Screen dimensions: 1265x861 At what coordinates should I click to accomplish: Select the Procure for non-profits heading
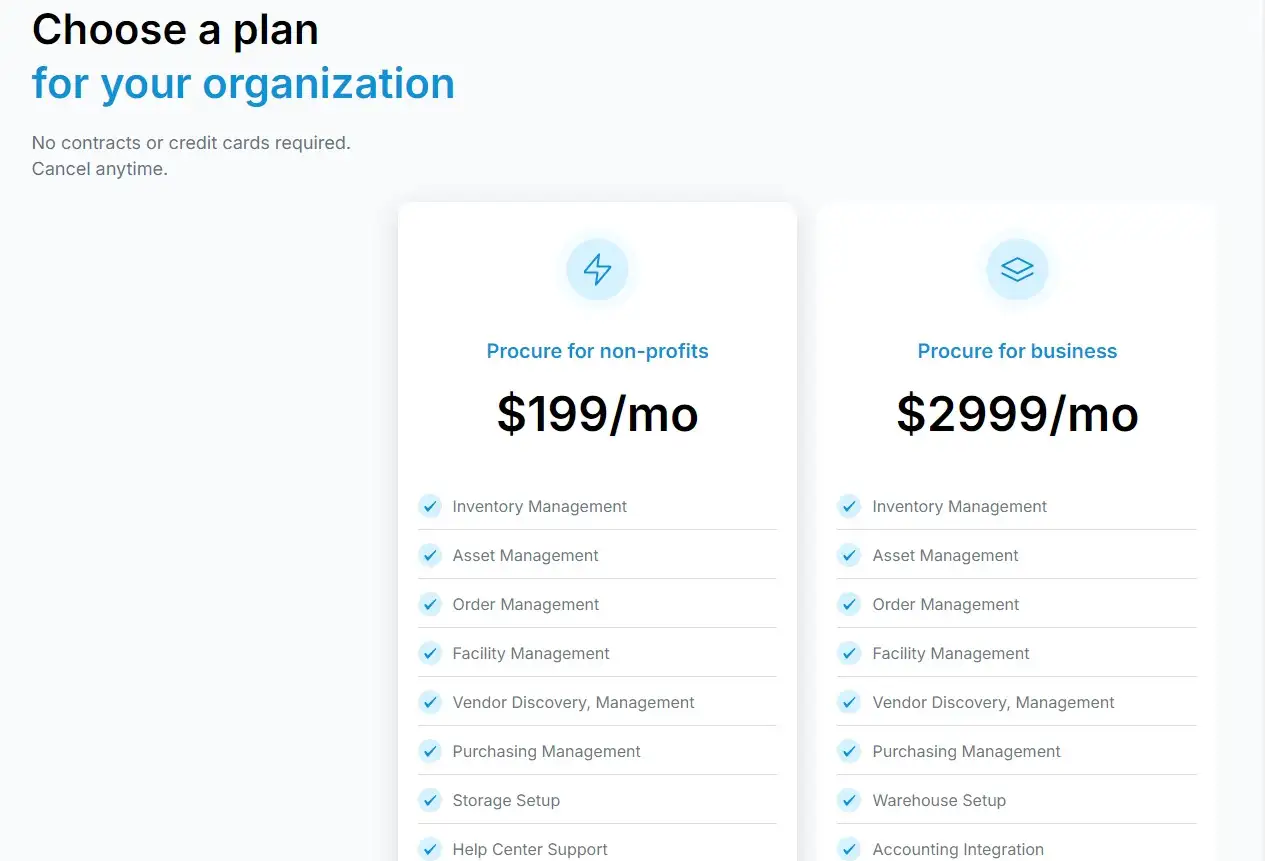tap(597, 351)
